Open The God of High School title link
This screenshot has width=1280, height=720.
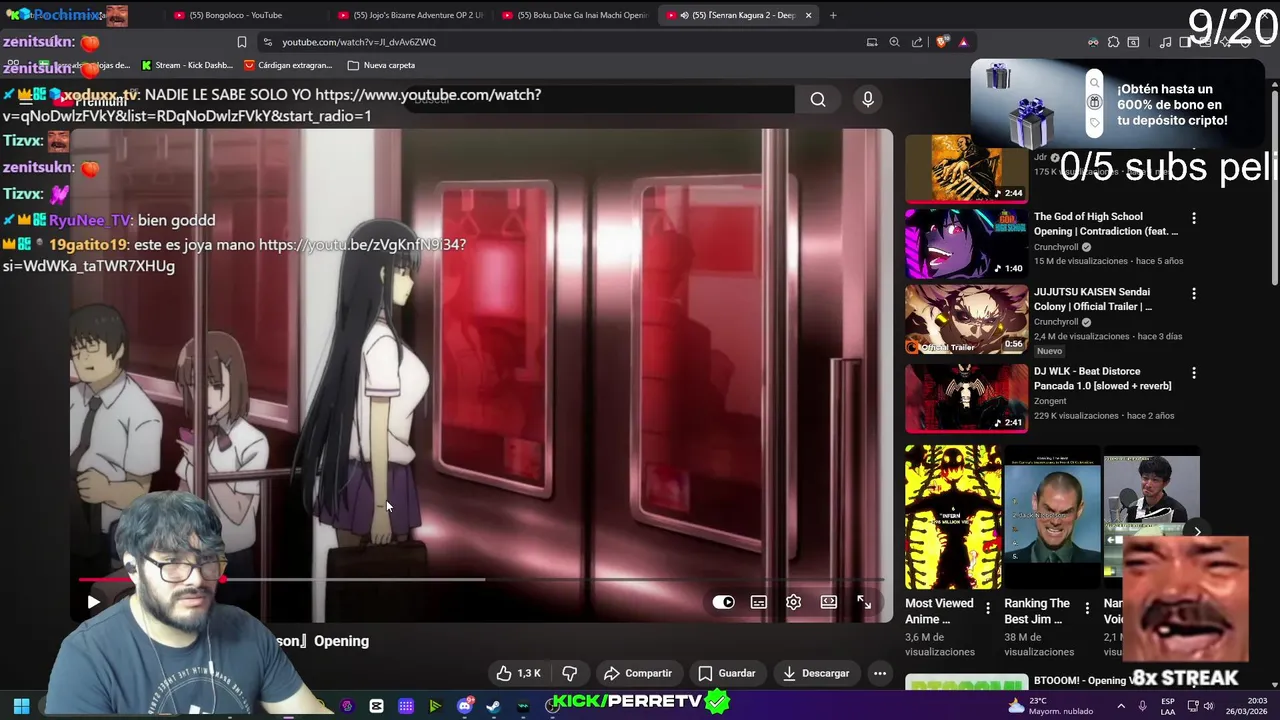(1106, 224)
